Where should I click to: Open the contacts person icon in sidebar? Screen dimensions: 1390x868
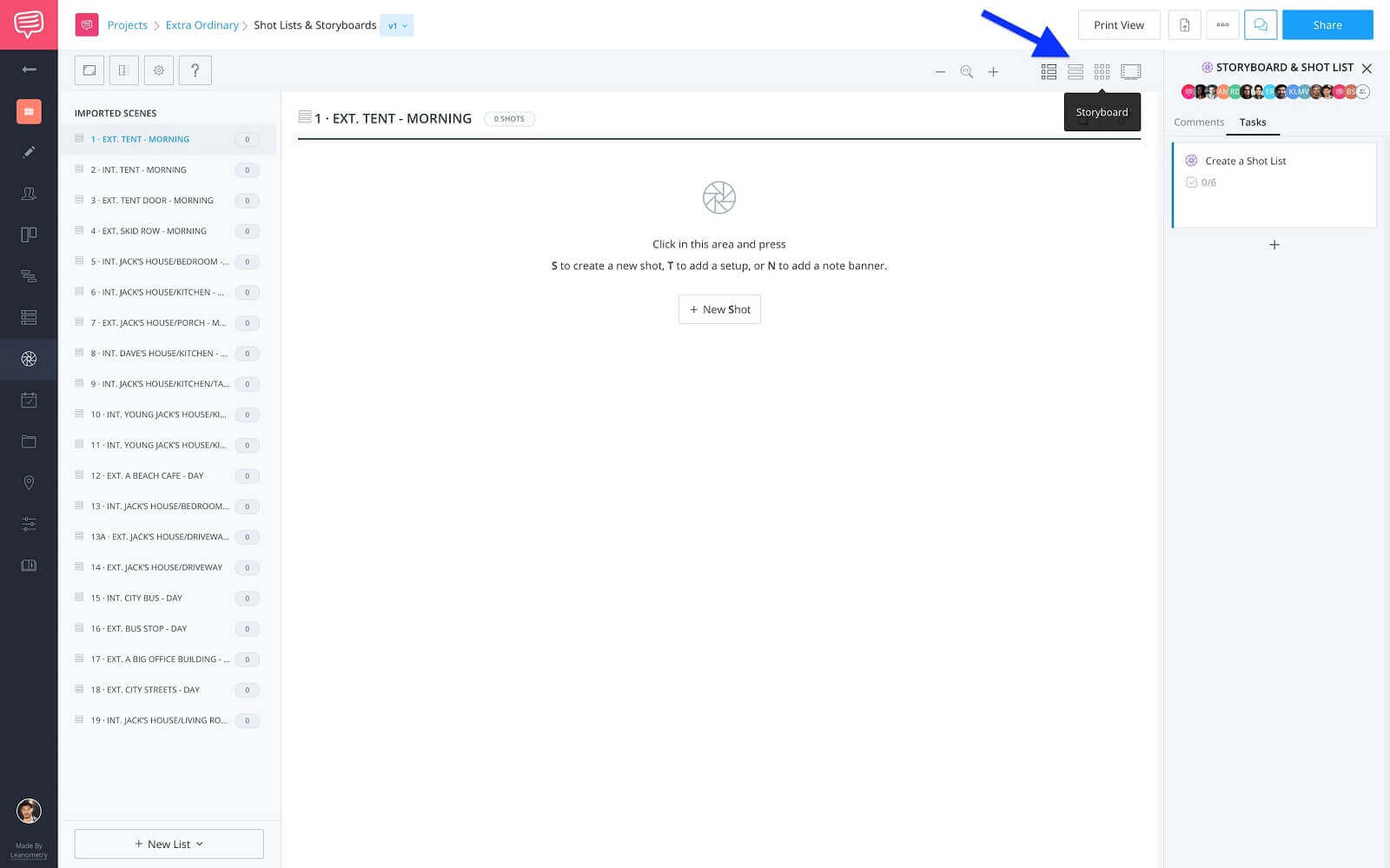pos(29,194)
